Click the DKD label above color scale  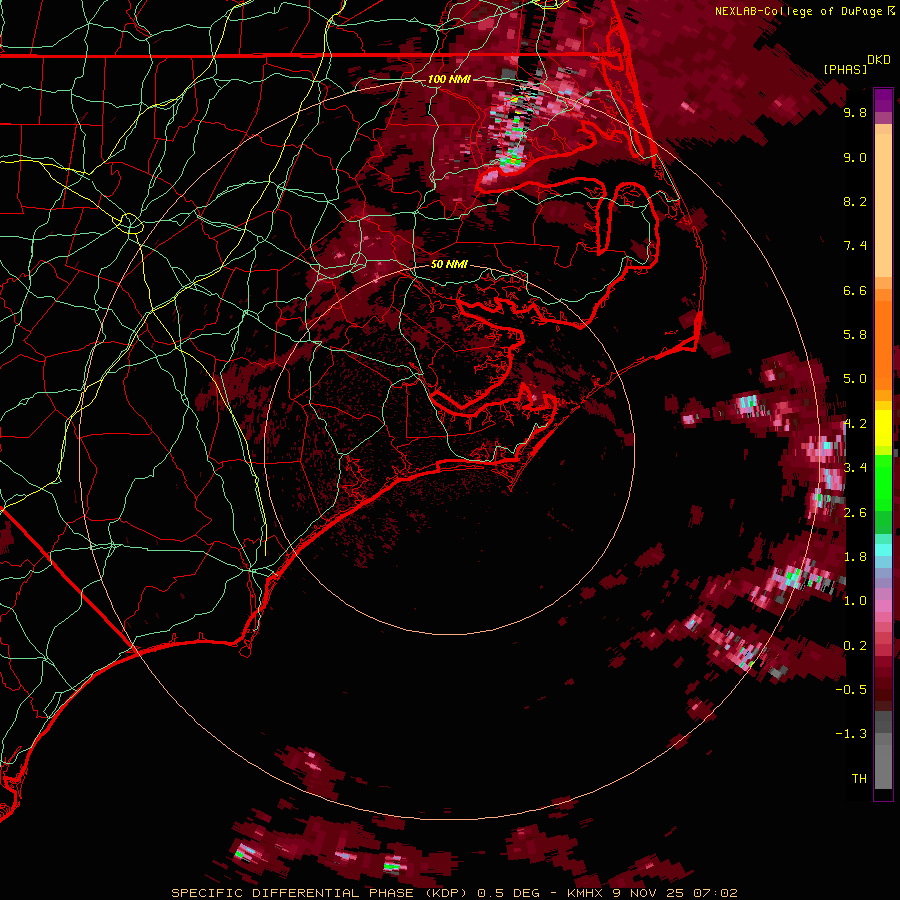pos(879,60)
